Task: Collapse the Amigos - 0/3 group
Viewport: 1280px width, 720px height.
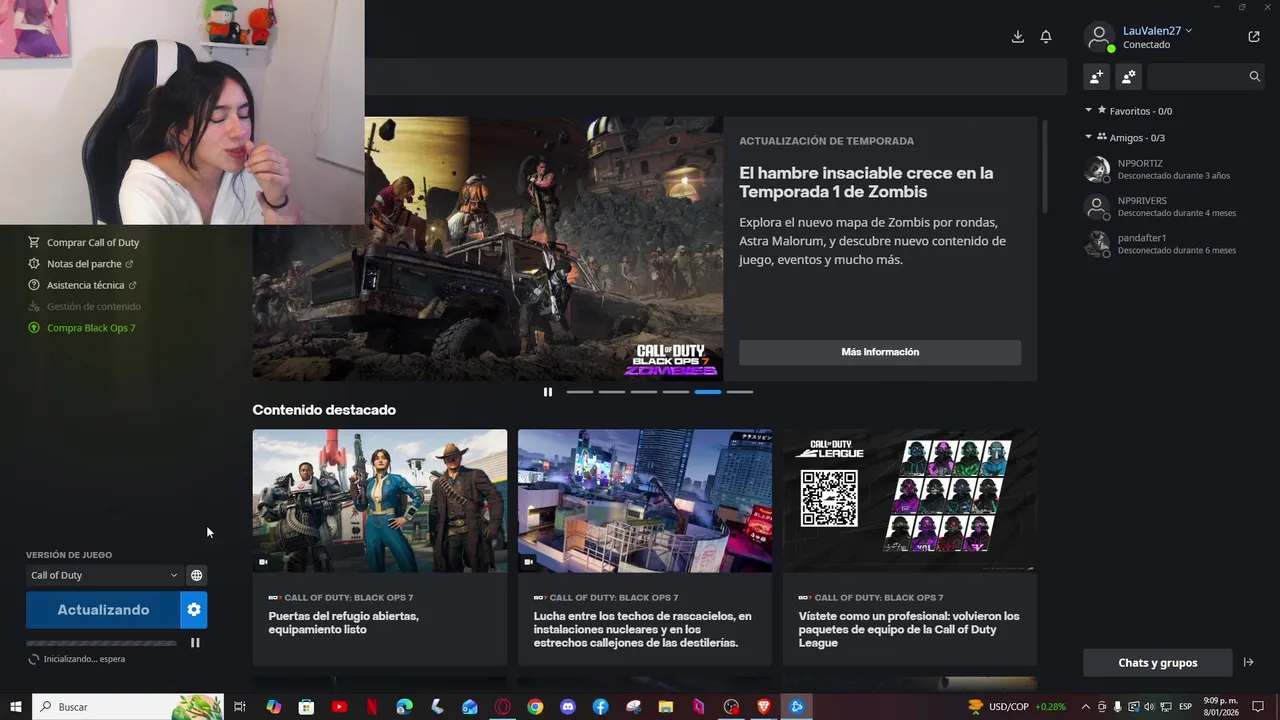Action: [x=1089, y=138]
